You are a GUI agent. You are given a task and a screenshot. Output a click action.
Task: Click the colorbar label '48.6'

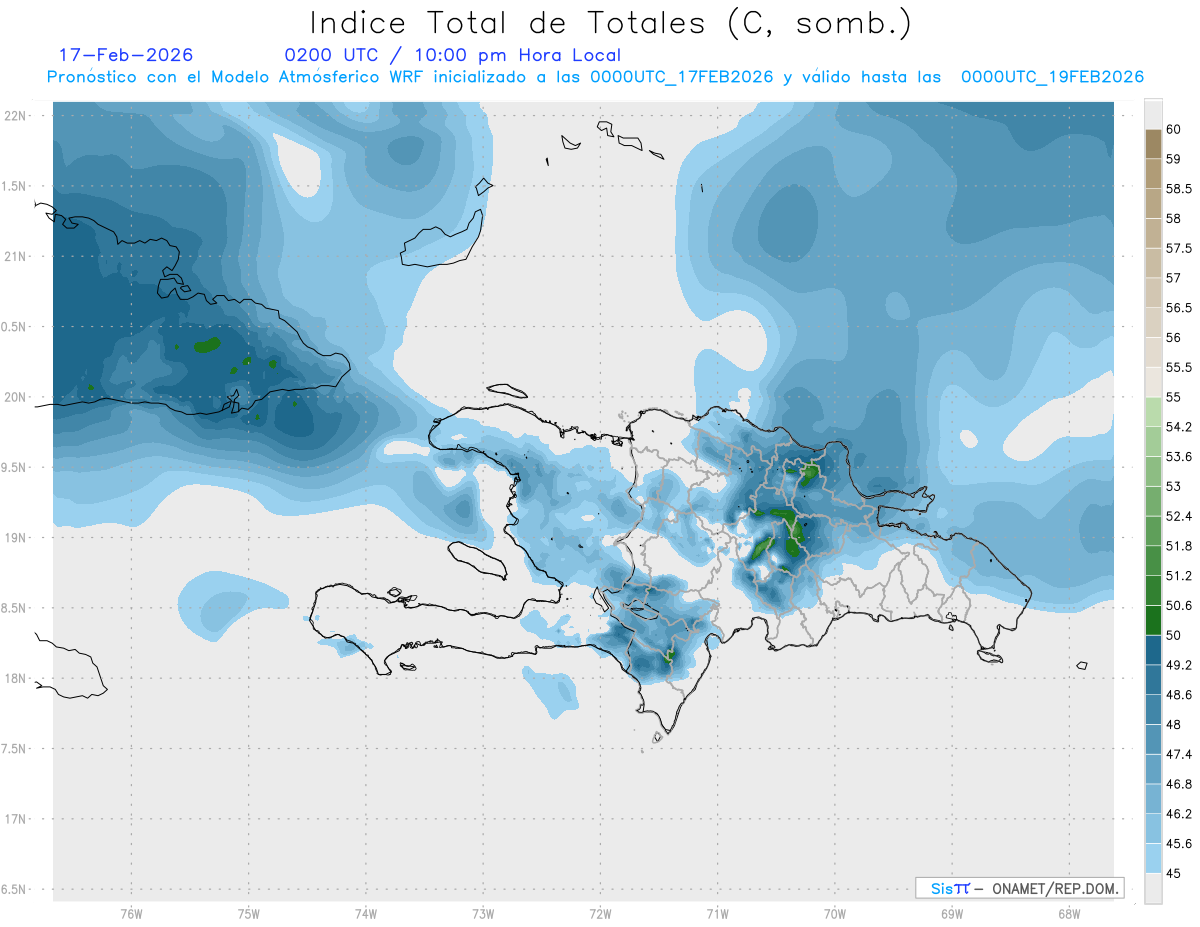[x=1179, y=694]
